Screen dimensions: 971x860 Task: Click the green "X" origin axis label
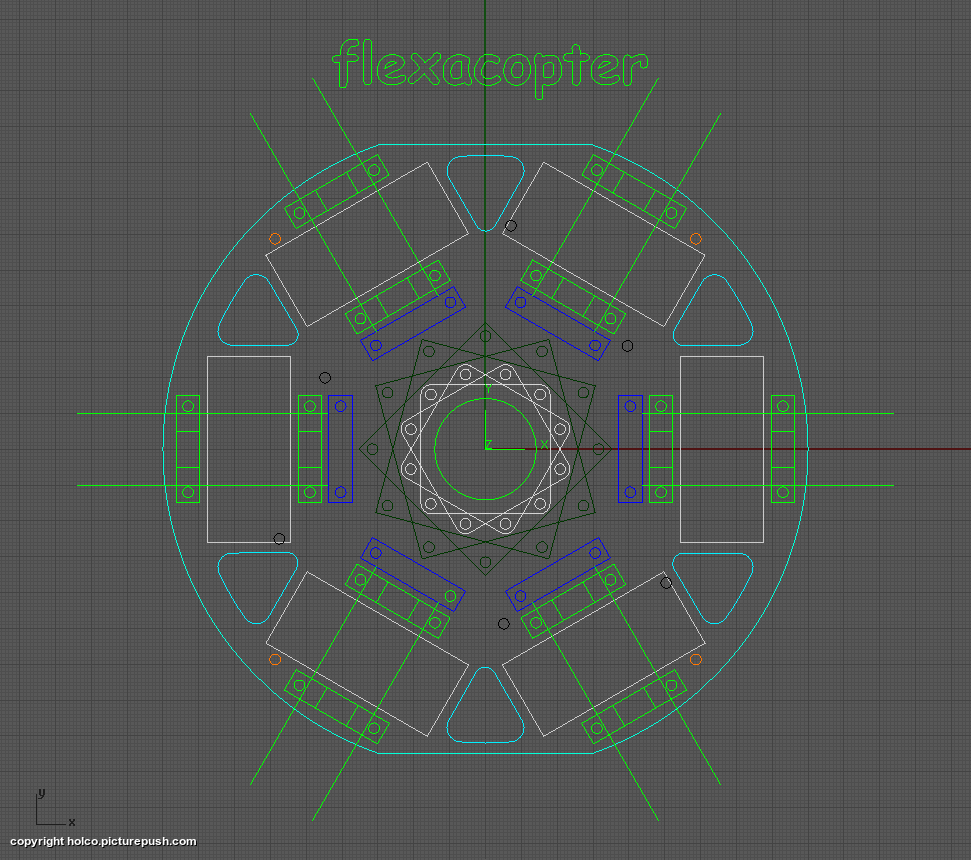coord(544,445)
